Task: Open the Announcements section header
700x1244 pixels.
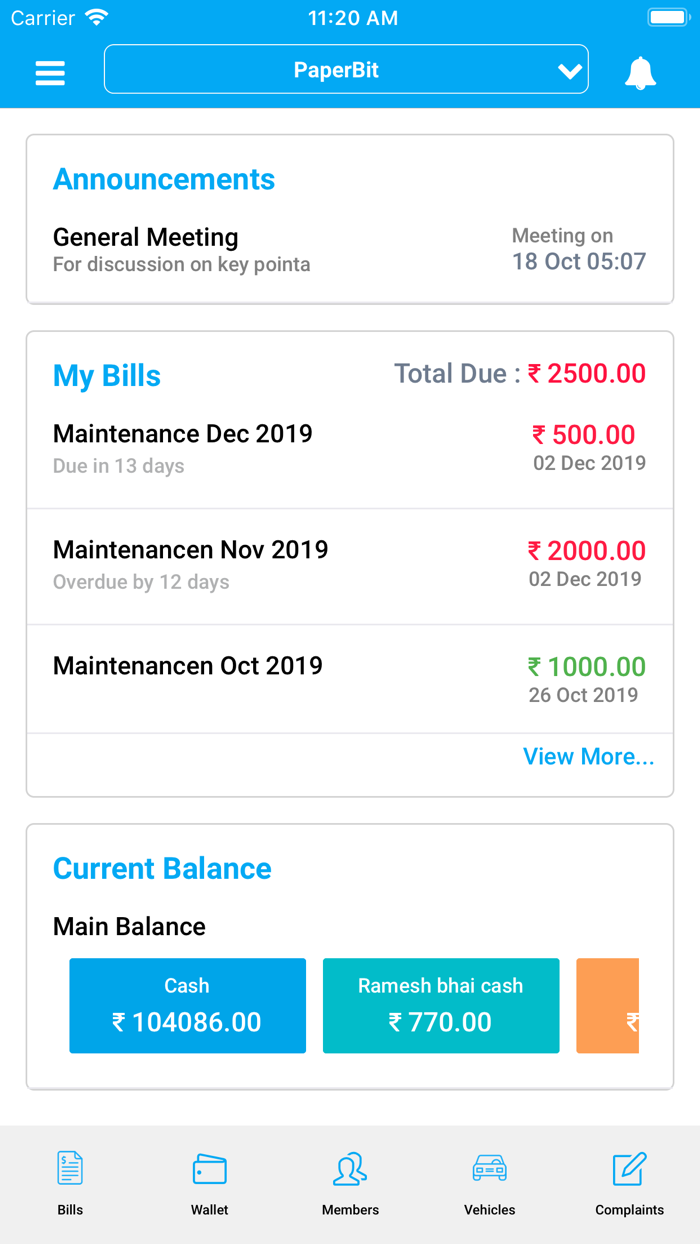Action: click(x=164, y=180)
